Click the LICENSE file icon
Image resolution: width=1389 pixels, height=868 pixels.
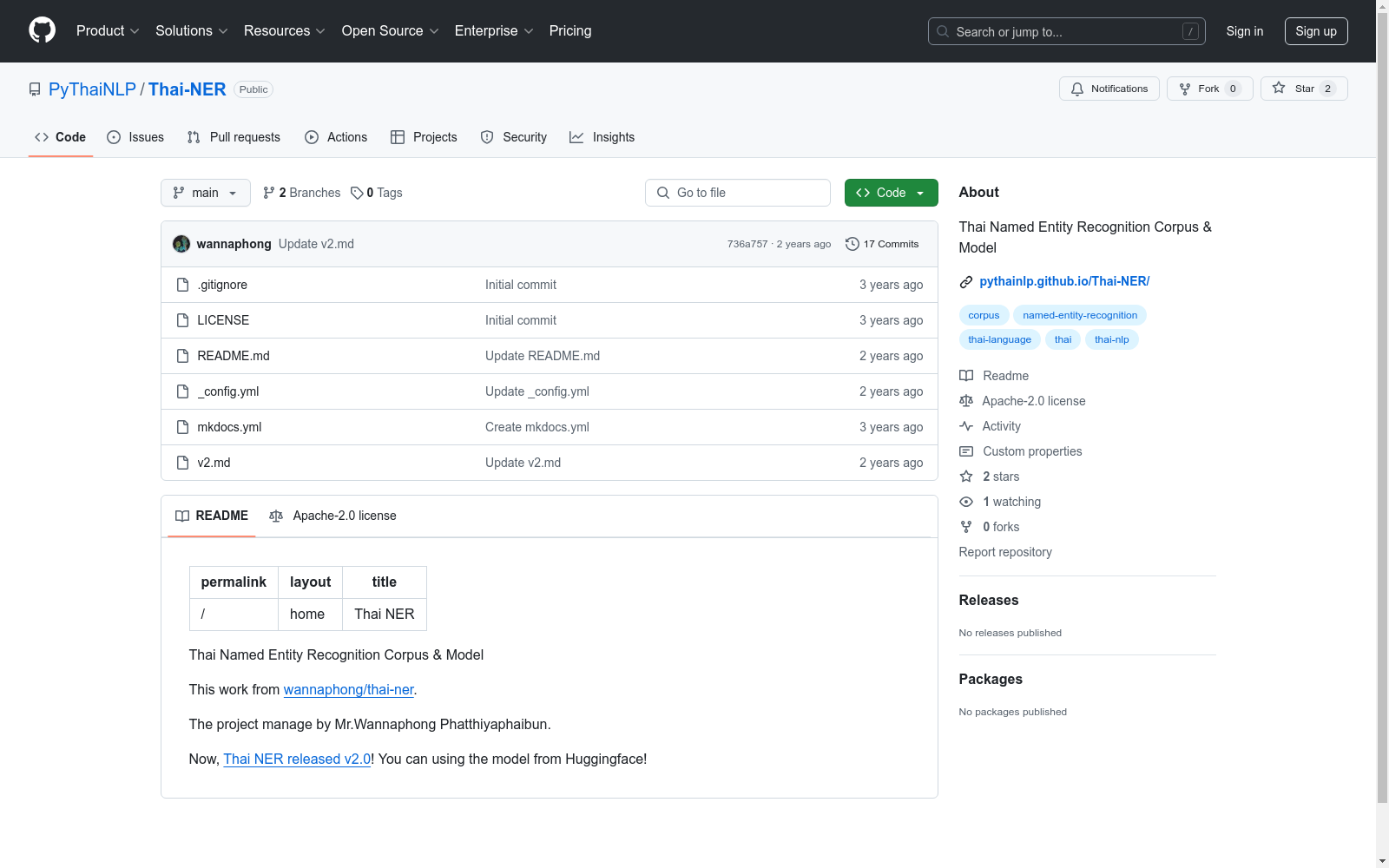pos(182,320)
